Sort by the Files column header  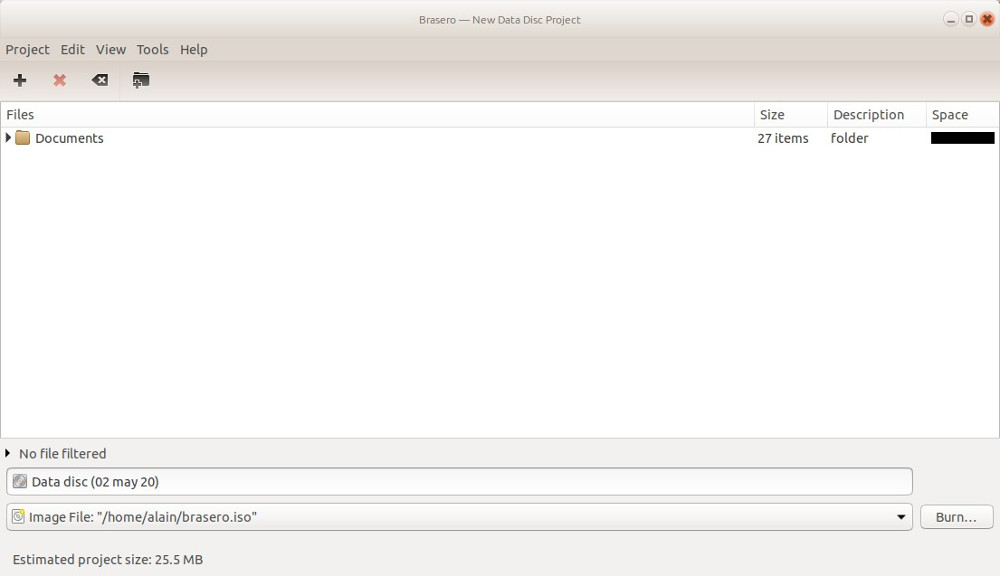(378, 115)
